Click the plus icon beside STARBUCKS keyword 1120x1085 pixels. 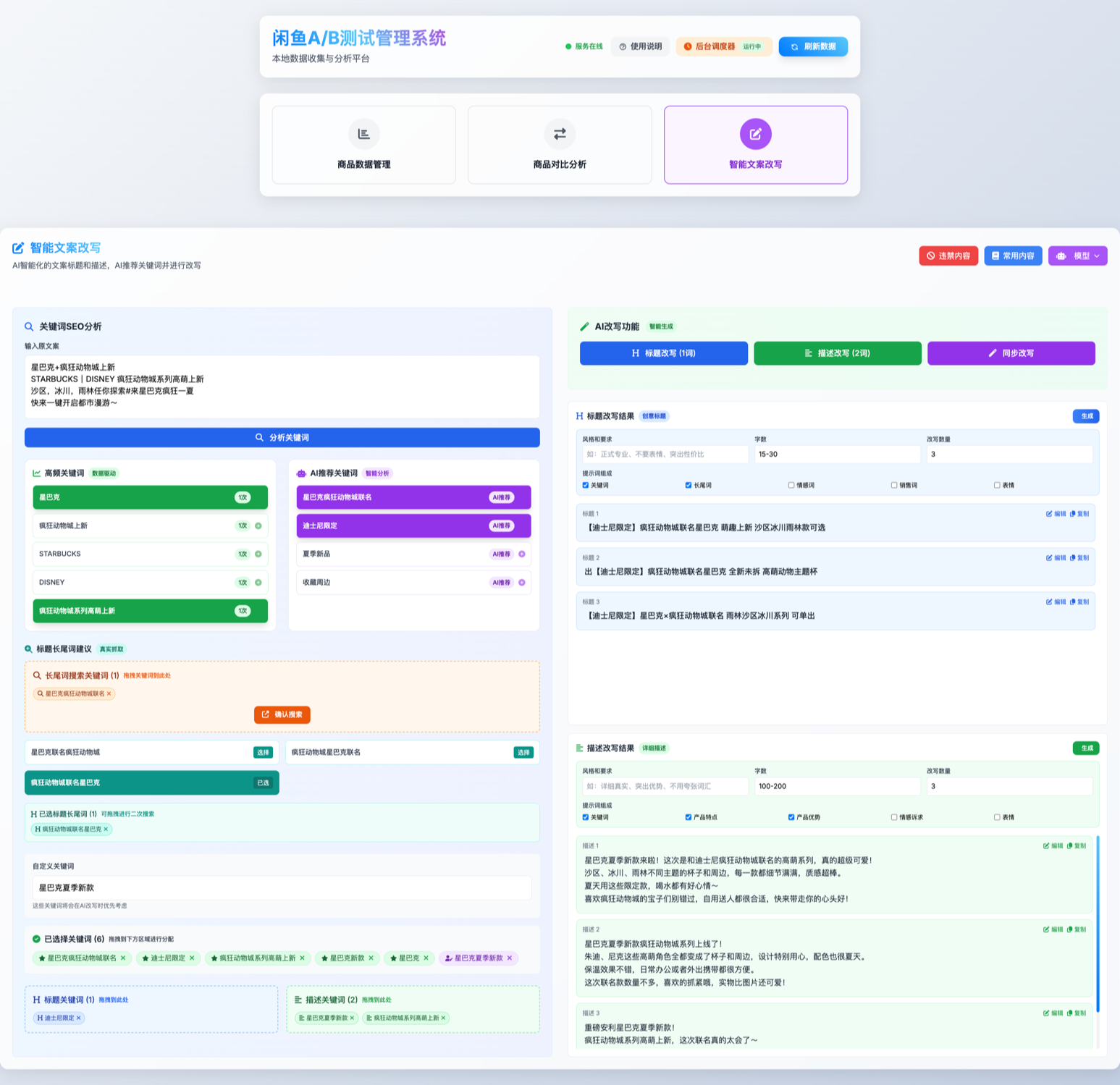pyautogui.click(x=258, y=554)
